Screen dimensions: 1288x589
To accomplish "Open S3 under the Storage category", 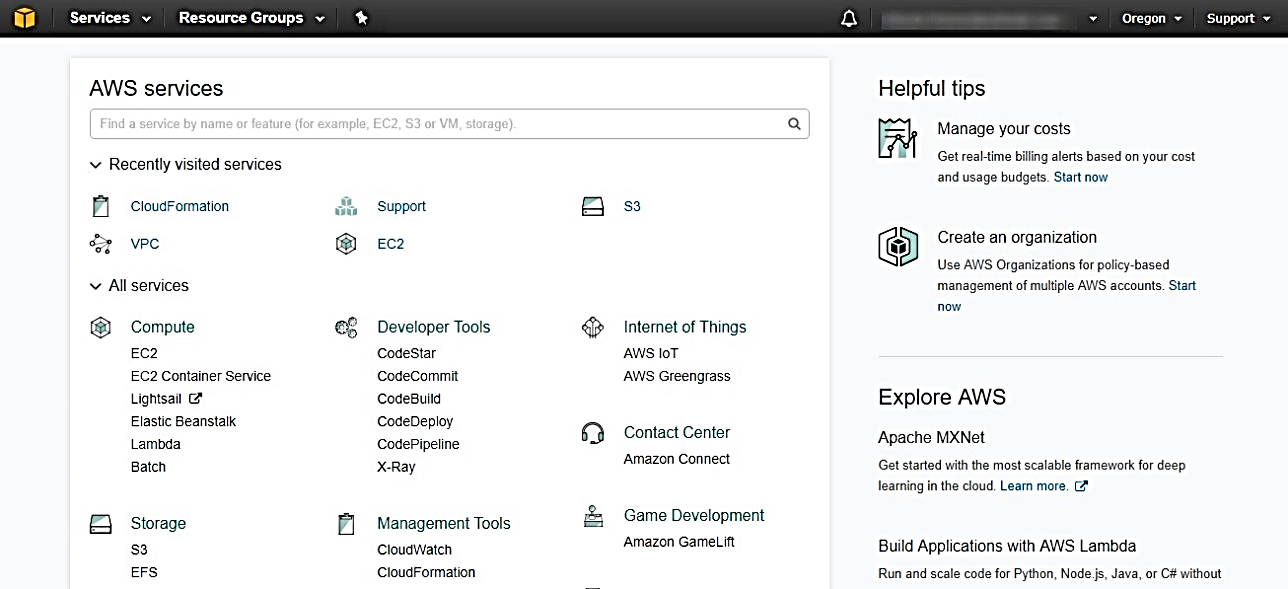I will pyautogui.click(x=139, y=550).
